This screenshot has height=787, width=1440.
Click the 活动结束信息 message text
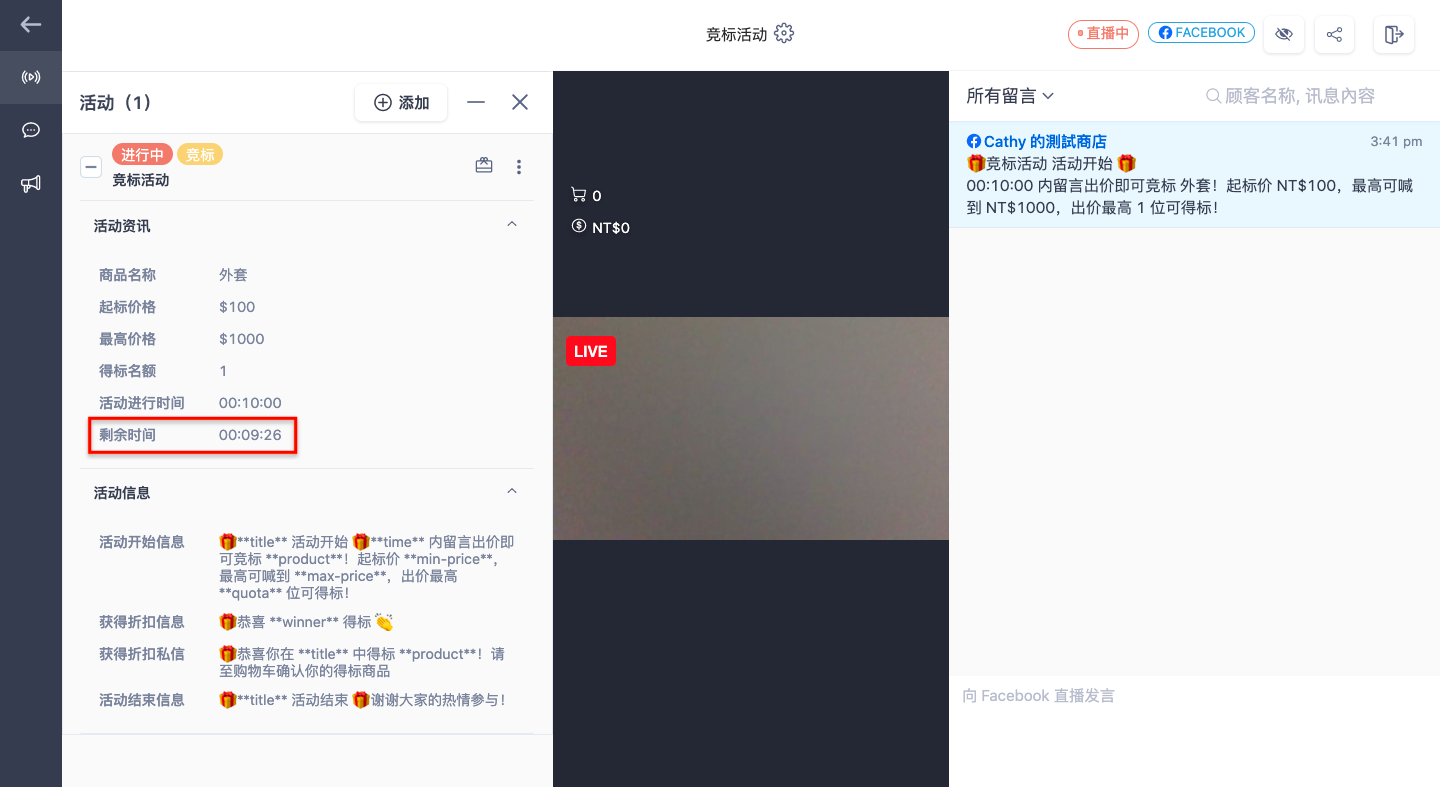coord(362,700)
